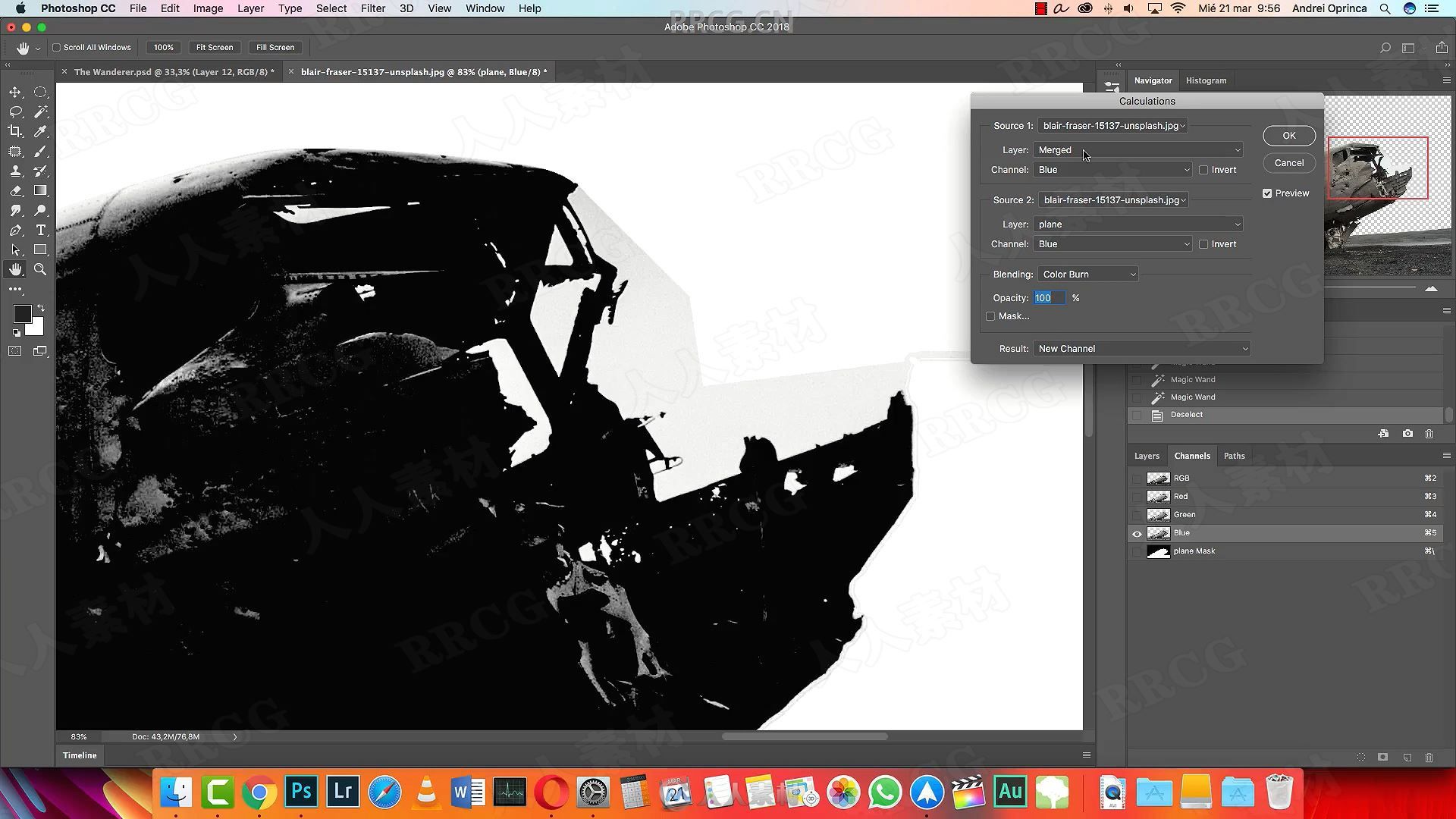The width and height of the screenshot is (1456, 819).
Task: Switch to Layers tab in panel
Action: pos(1146,456)
